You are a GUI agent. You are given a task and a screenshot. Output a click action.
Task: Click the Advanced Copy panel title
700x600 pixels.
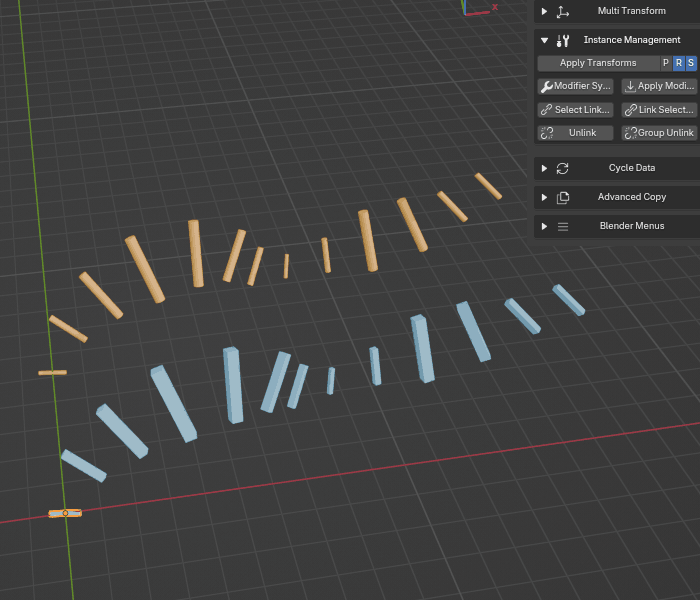click(x=632, y=197)
